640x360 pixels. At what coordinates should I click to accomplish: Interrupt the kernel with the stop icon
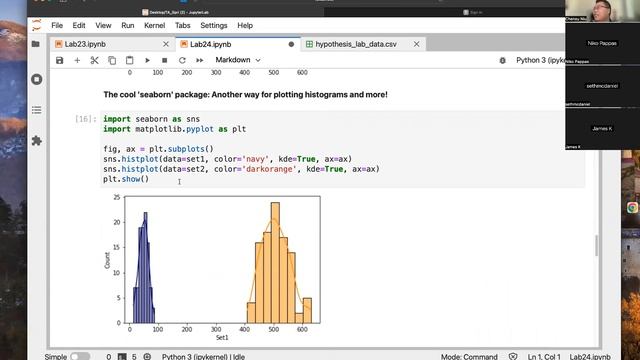click(x=164, y=60)
